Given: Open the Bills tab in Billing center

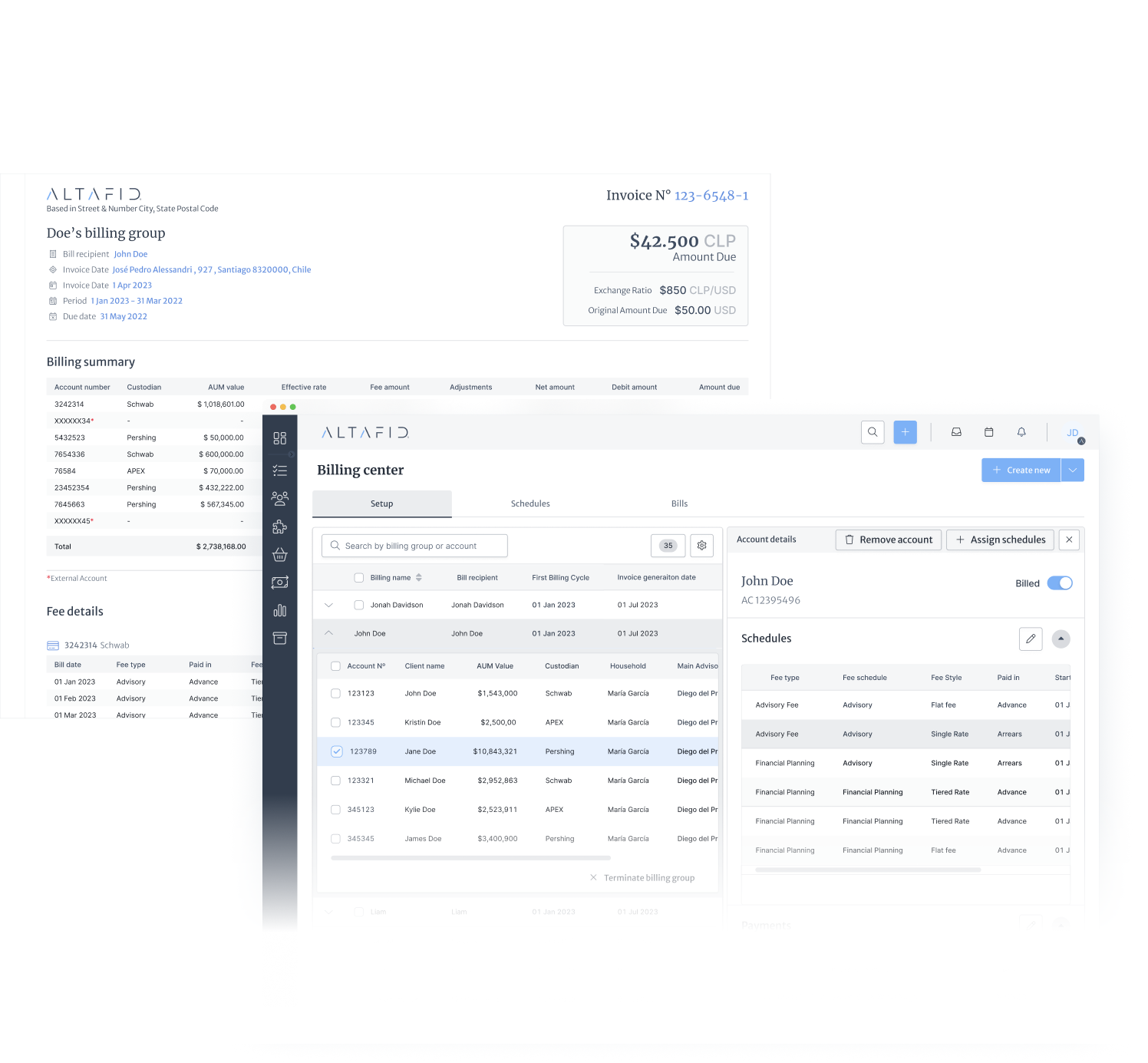Looking at the screenshot, I should coord(679,503).
